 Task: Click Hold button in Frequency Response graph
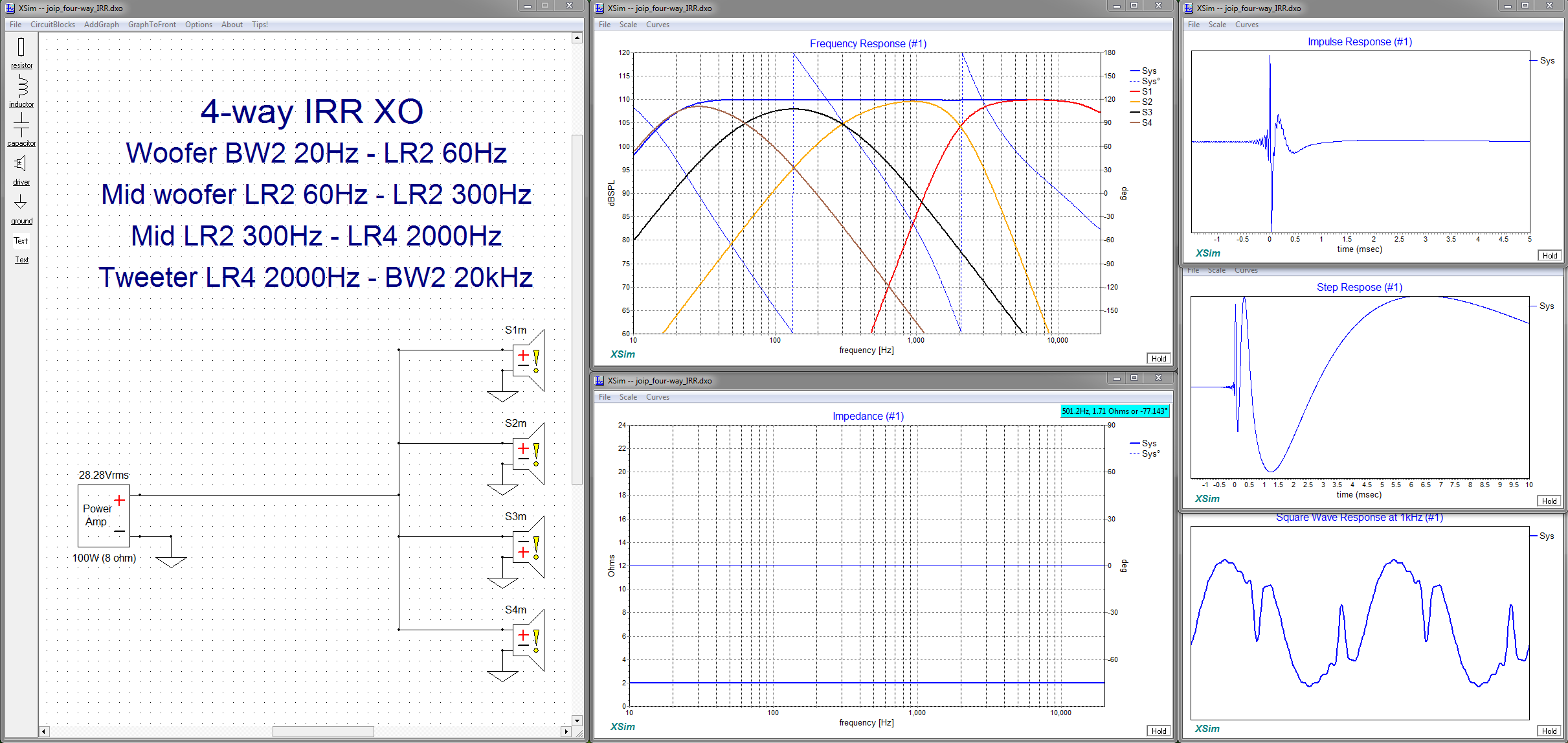1159,358
